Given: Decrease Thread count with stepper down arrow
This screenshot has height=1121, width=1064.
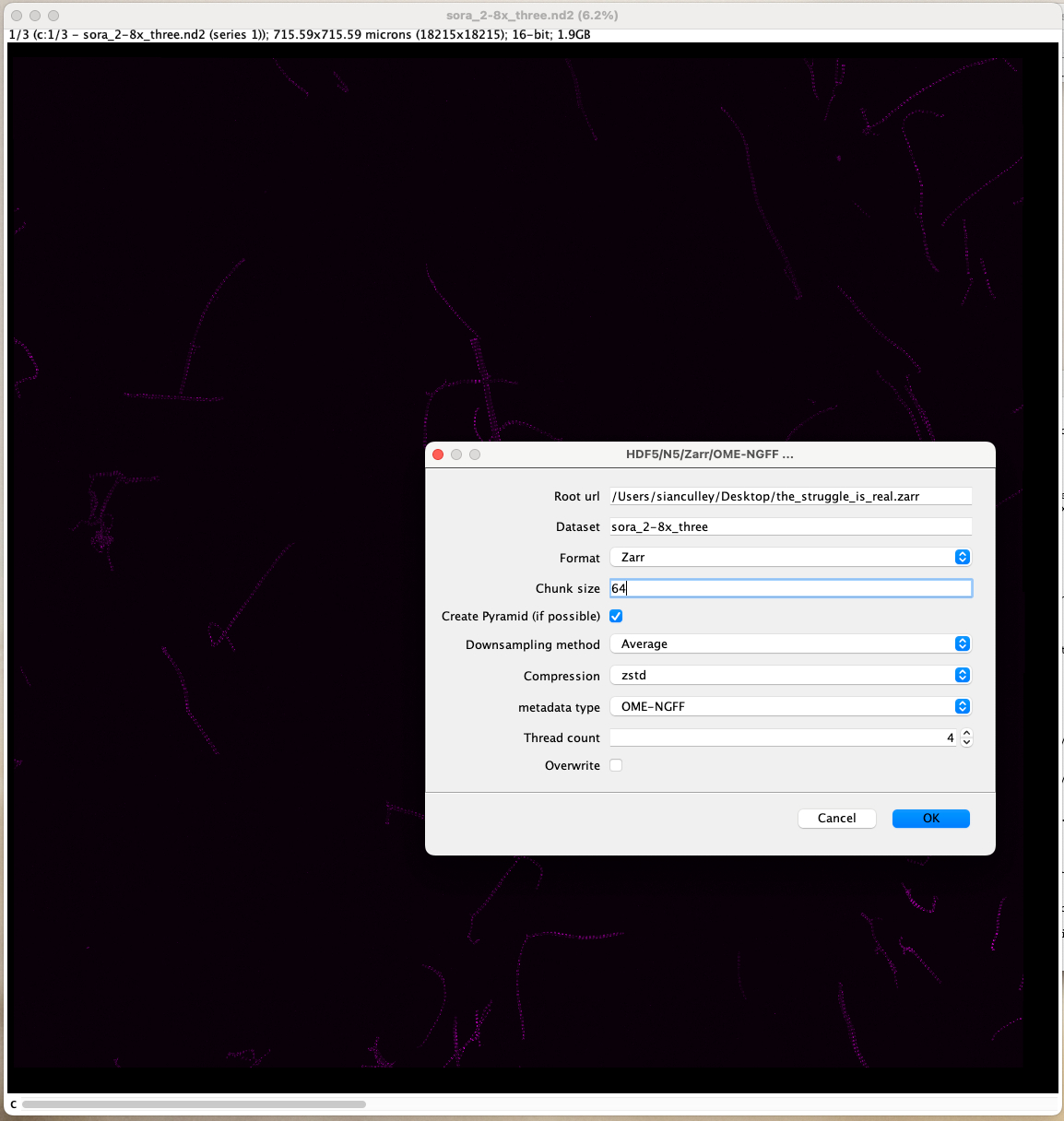Looking at the screenshot, I should (966, 742).
